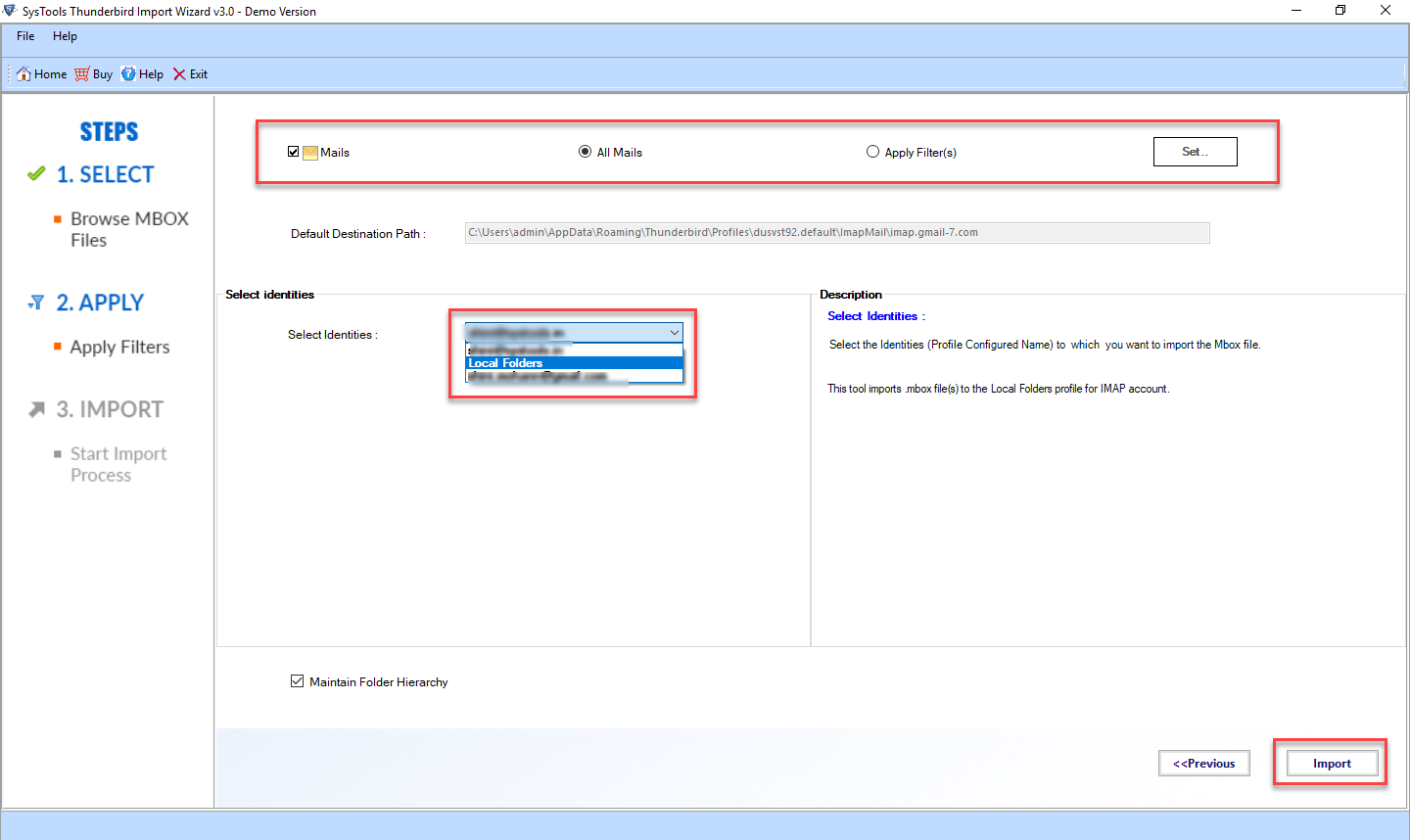Click the arrow icon beside 3. IMPORT
The height and width of the screenshot is (840, 1410).
36,409
